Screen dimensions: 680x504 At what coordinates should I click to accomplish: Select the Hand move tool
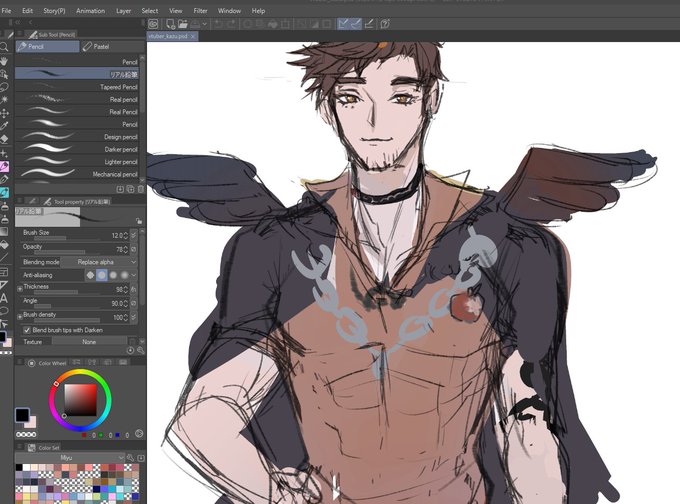pos(4,61)
